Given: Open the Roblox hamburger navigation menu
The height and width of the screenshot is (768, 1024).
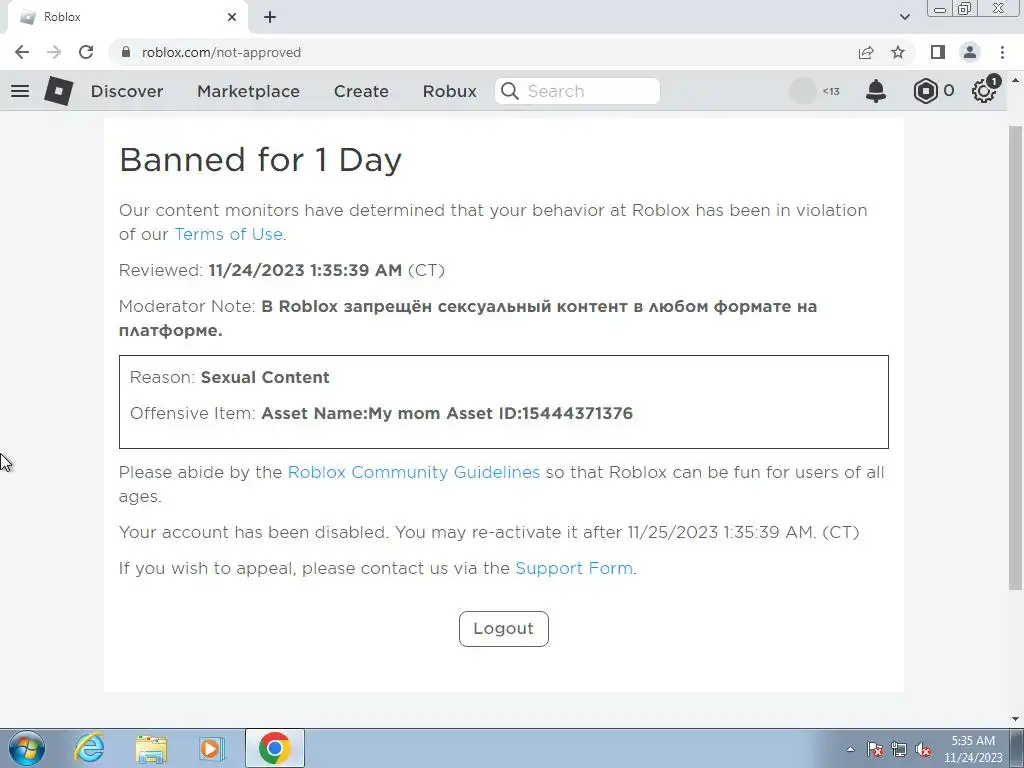Looking at the screenshot, I should pyautogui.click(x=20, y=91).
